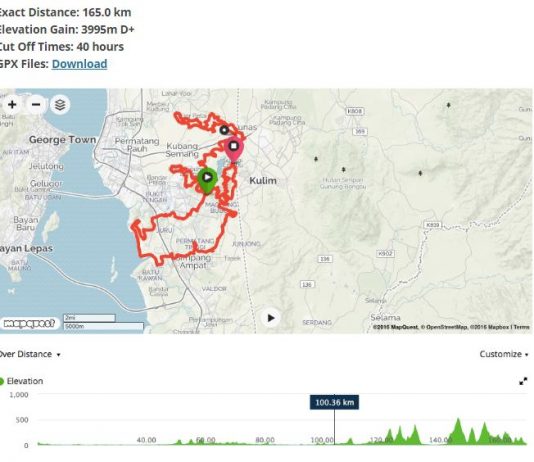Play the route animation on map
Image resolution: width=534 pixels, height=462 pixels.
(x=271, y=318)
